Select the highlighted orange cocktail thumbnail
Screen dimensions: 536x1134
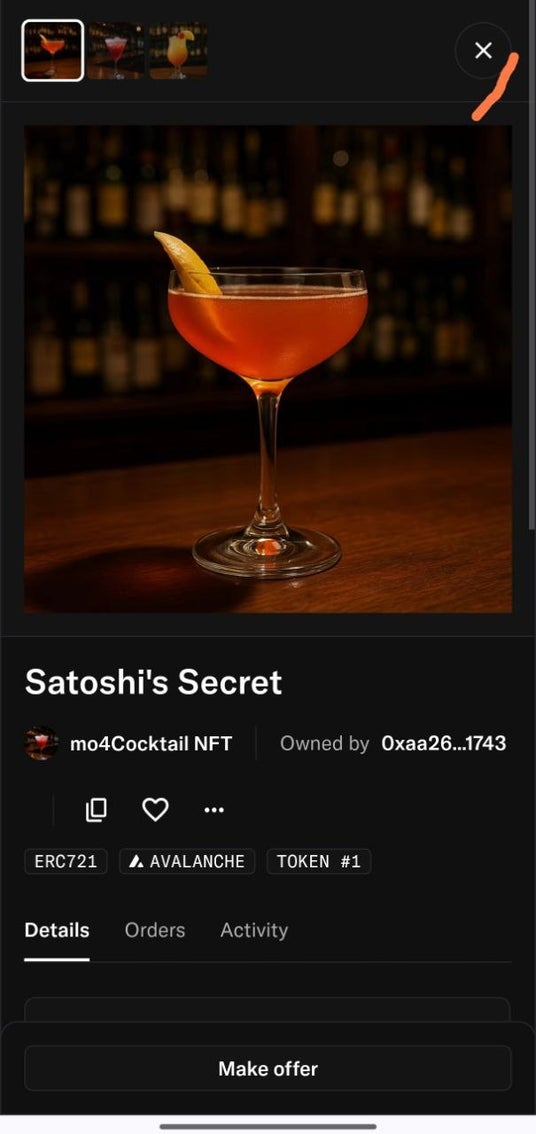[53, 50]
